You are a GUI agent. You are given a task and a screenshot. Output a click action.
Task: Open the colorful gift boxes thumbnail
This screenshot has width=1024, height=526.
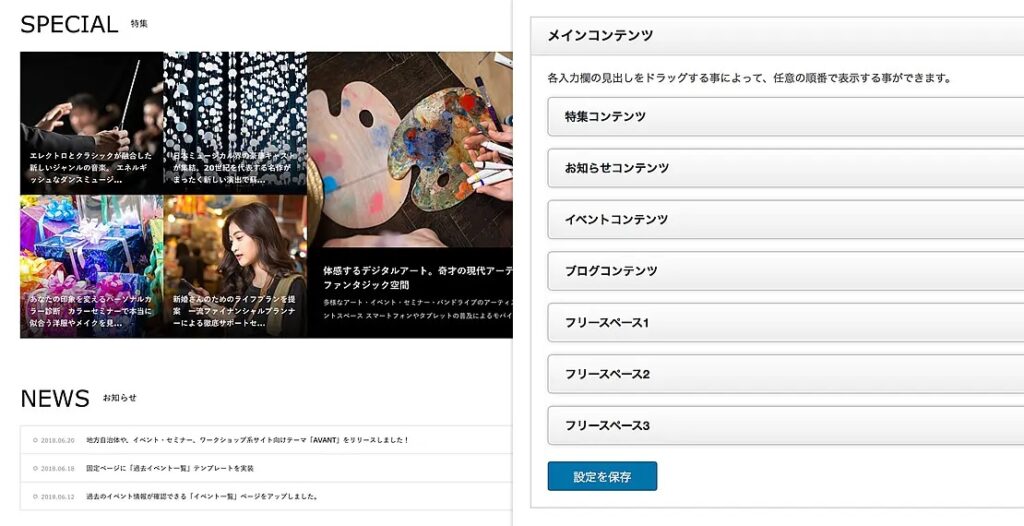coord(91,267)
